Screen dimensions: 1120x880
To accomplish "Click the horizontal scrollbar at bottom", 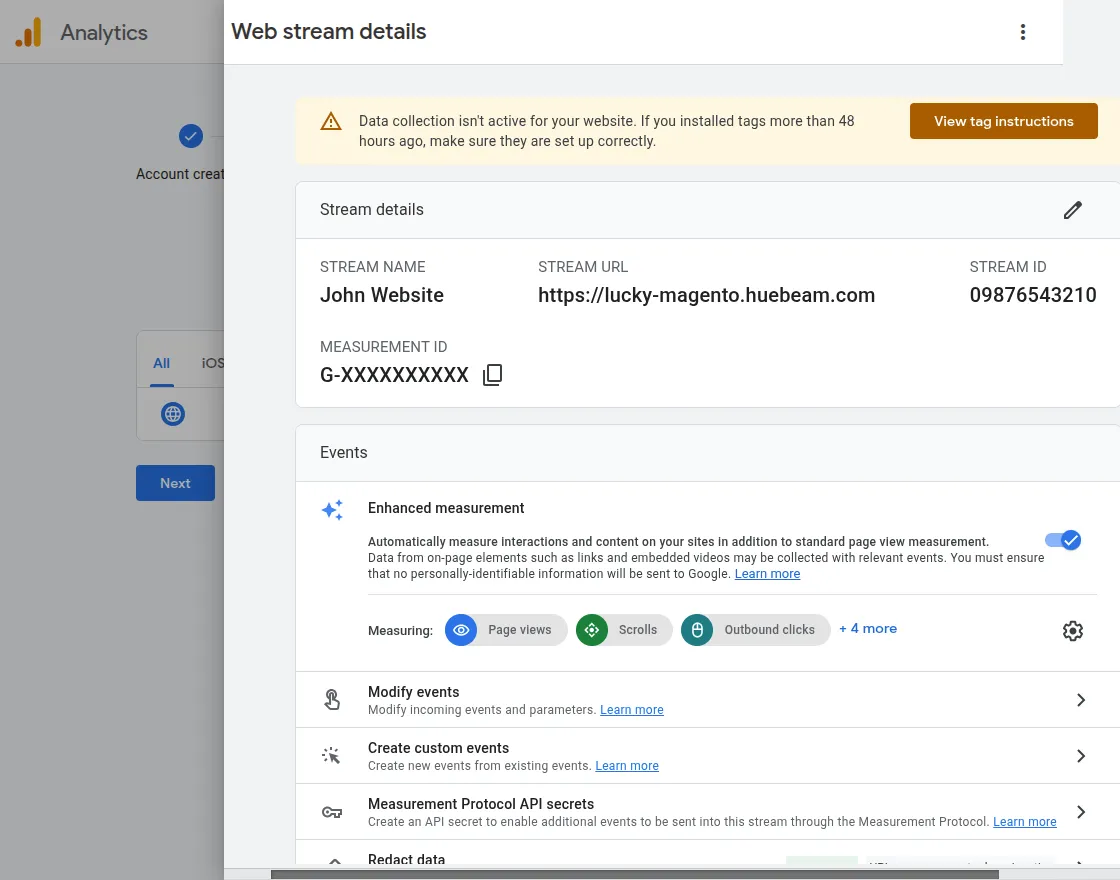I will [634, 874].
